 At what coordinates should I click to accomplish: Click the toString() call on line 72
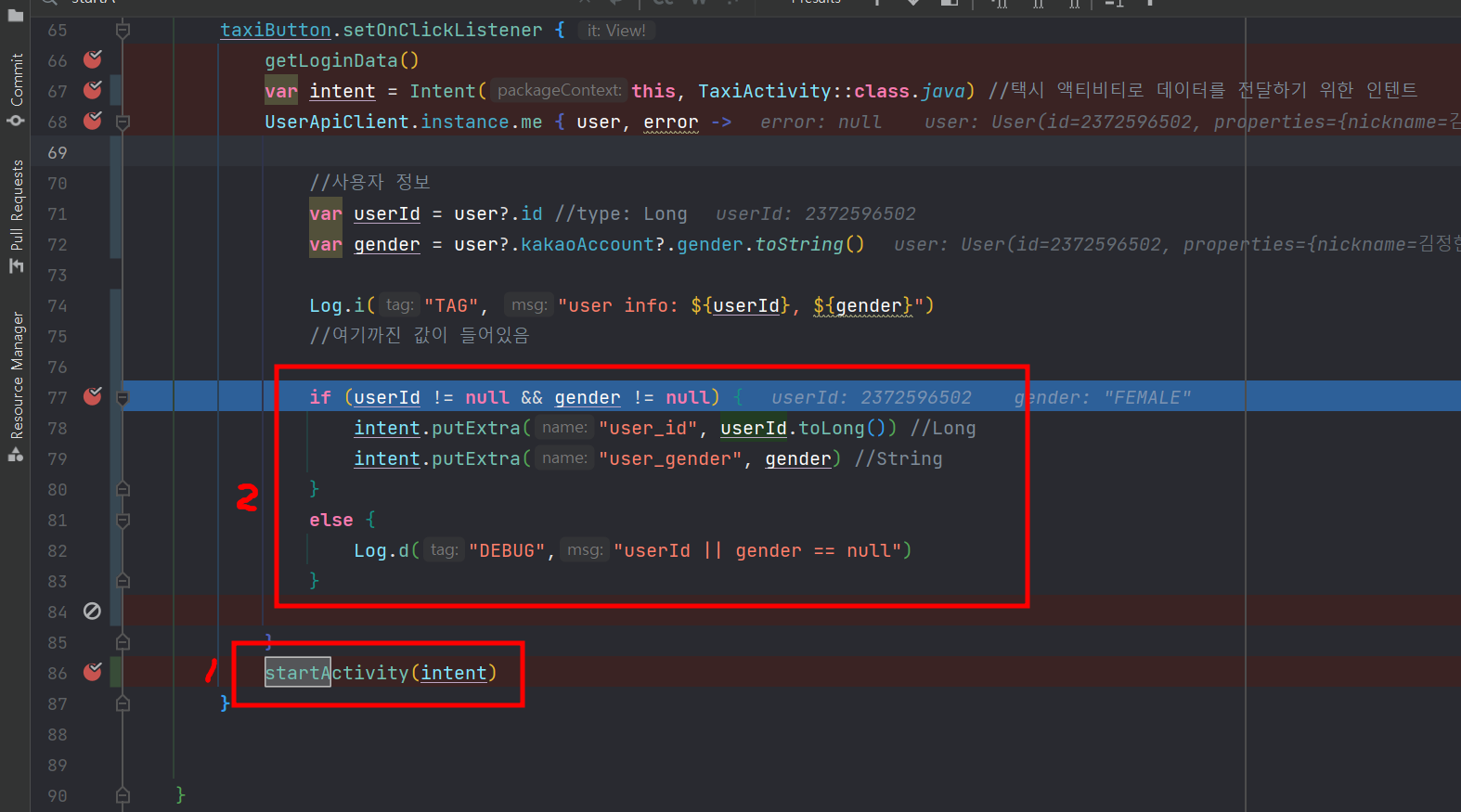809,244
